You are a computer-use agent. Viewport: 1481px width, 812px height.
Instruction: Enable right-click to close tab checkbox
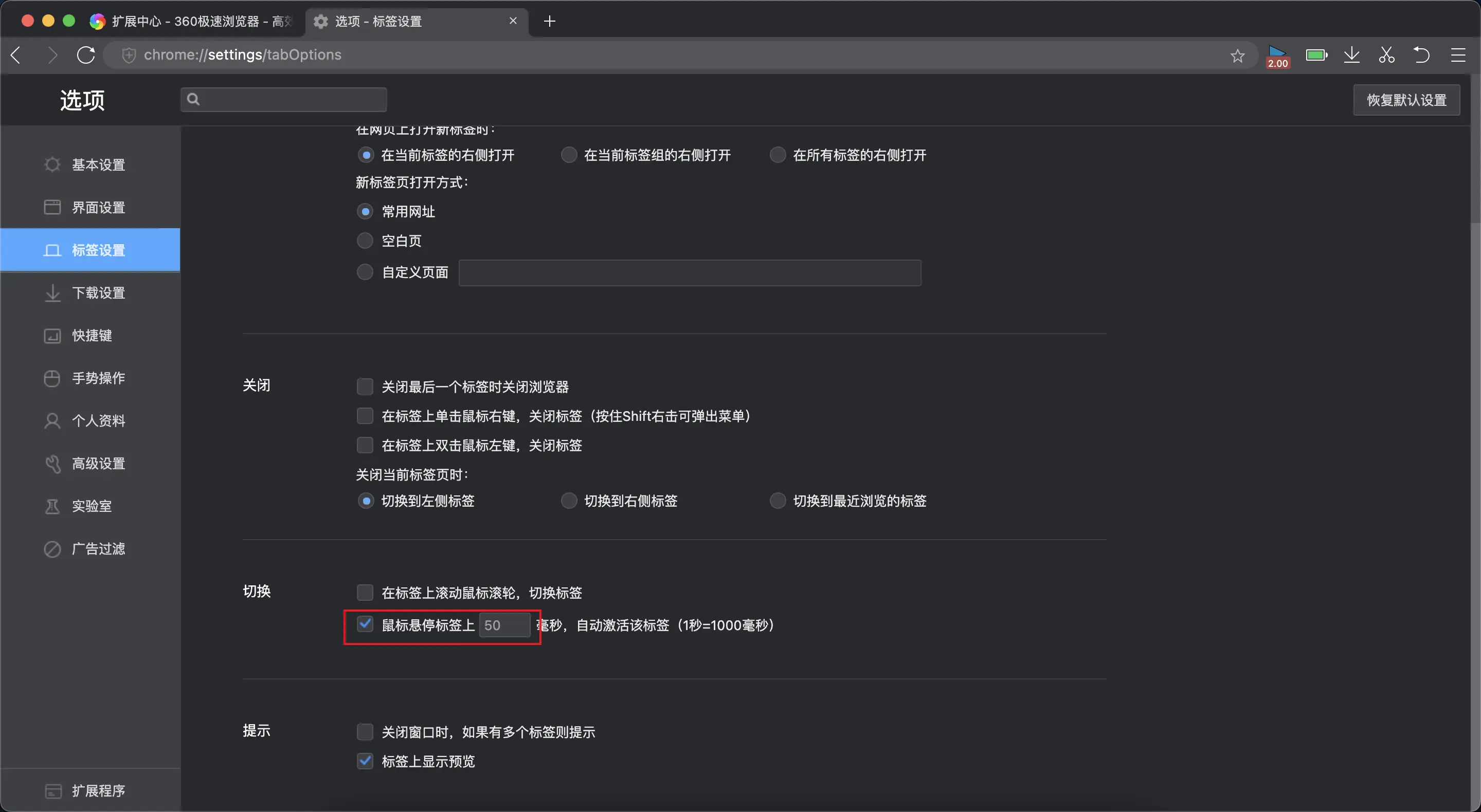pyautogui.click(x=365, y=415)
